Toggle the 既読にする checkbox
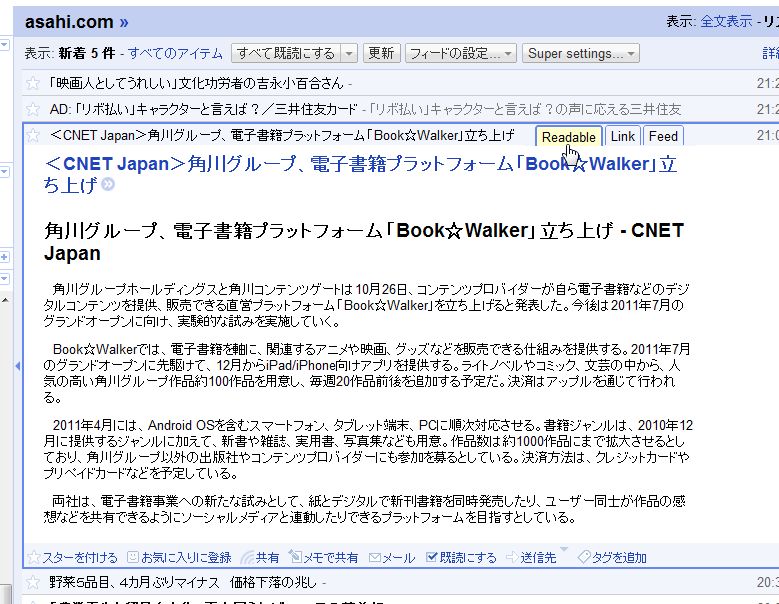 (432, 557)
